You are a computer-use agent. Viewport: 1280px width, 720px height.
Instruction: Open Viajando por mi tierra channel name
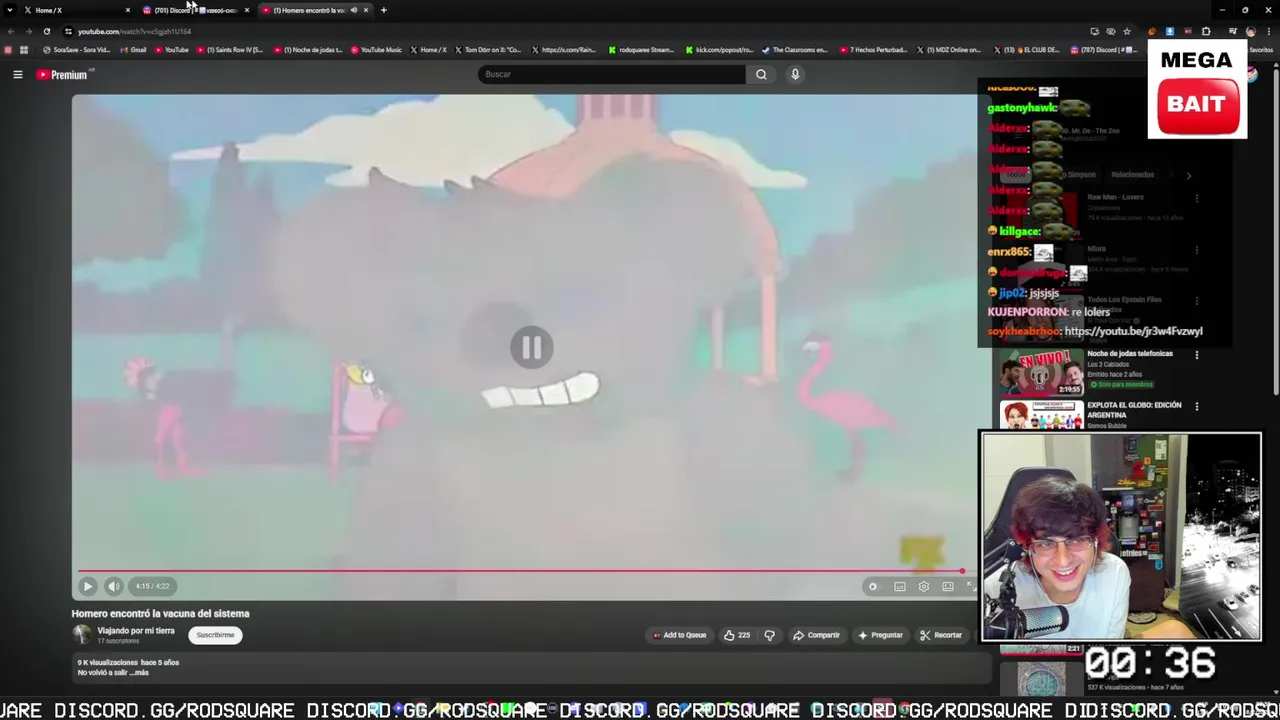136,631
